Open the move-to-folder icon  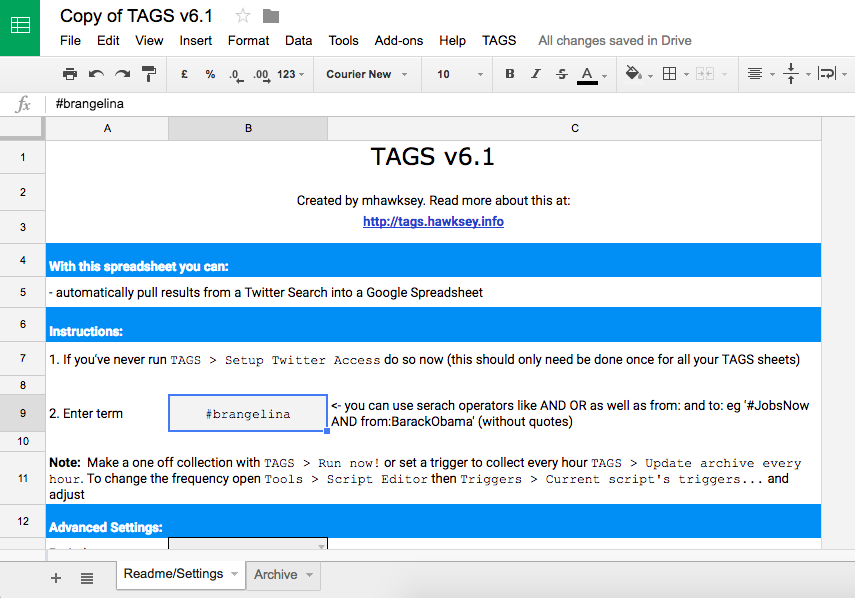click(x=271, y=16)
